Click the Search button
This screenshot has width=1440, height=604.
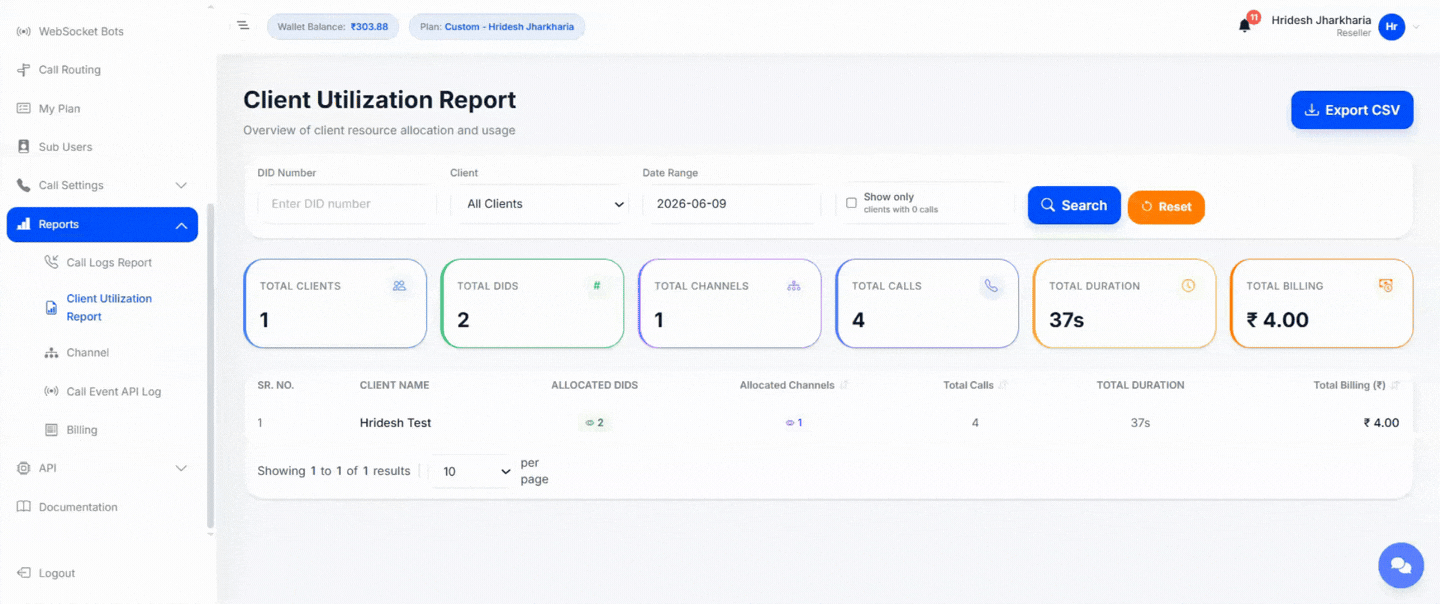coord(1074,205)
